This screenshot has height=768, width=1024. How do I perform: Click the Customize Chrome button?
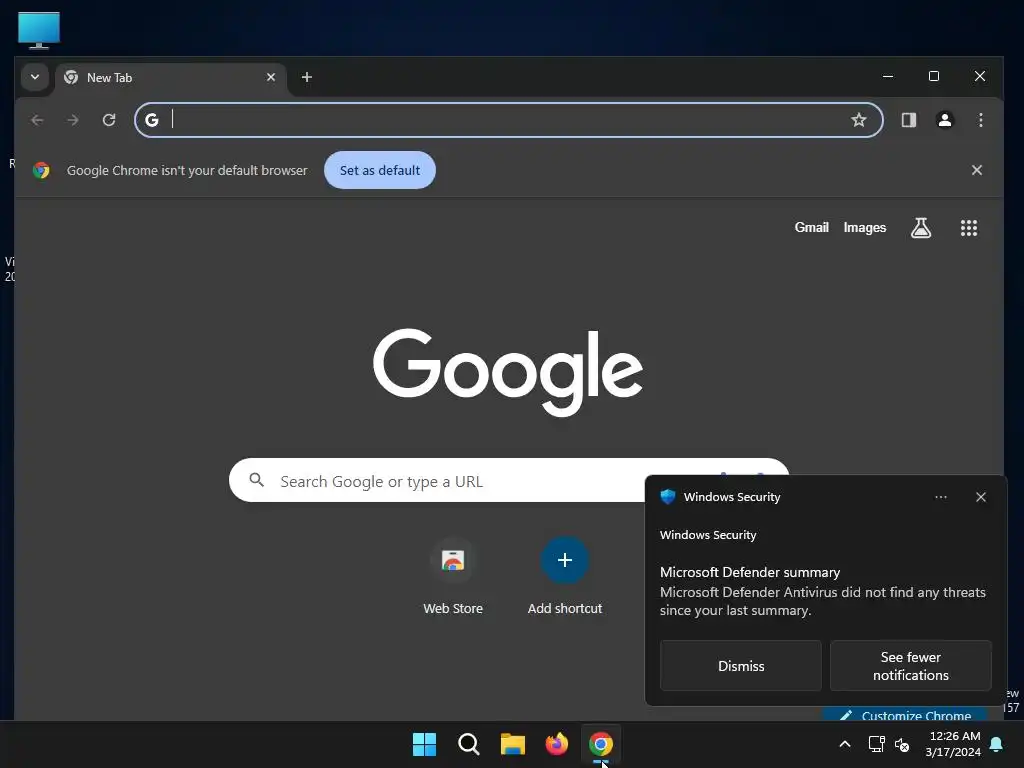pos(904,714)
